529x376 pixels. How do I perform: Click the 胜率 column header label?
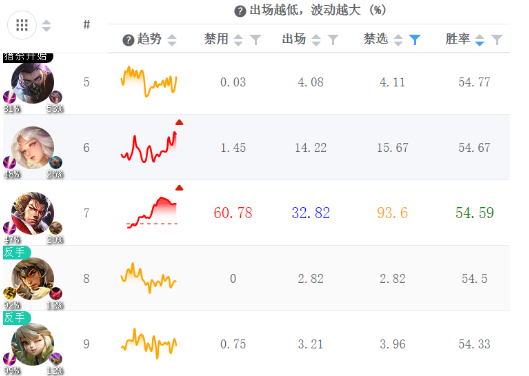(x=457, y=39)
